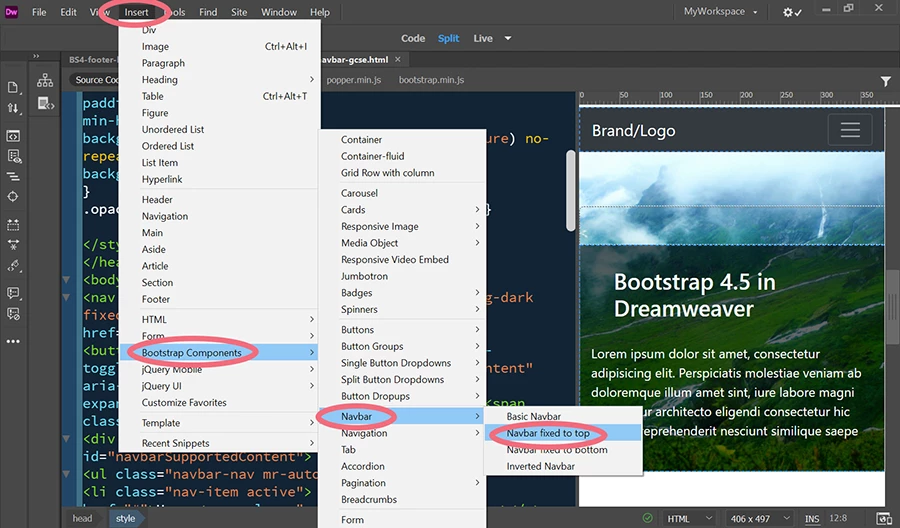
Task: Open the Window menu
Action: click(x=279, y=12)
